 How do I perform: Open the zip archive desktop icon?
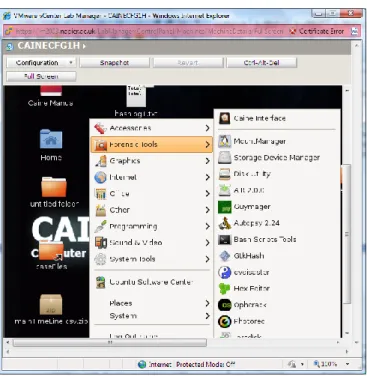51,305
